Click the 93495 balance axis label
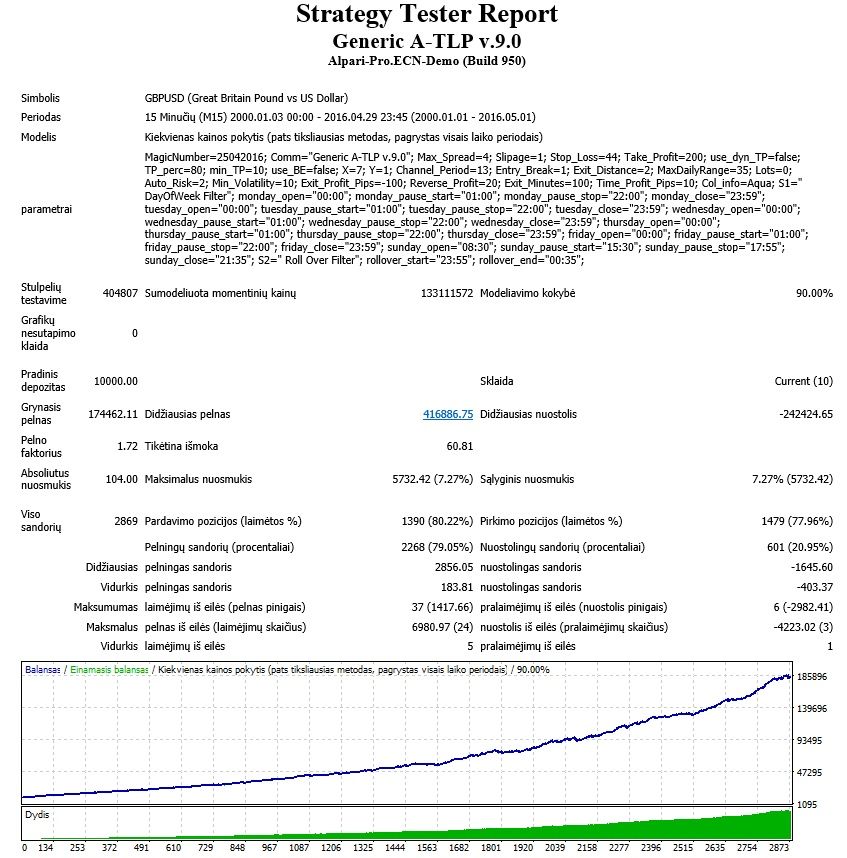 [x=809, y=740]
